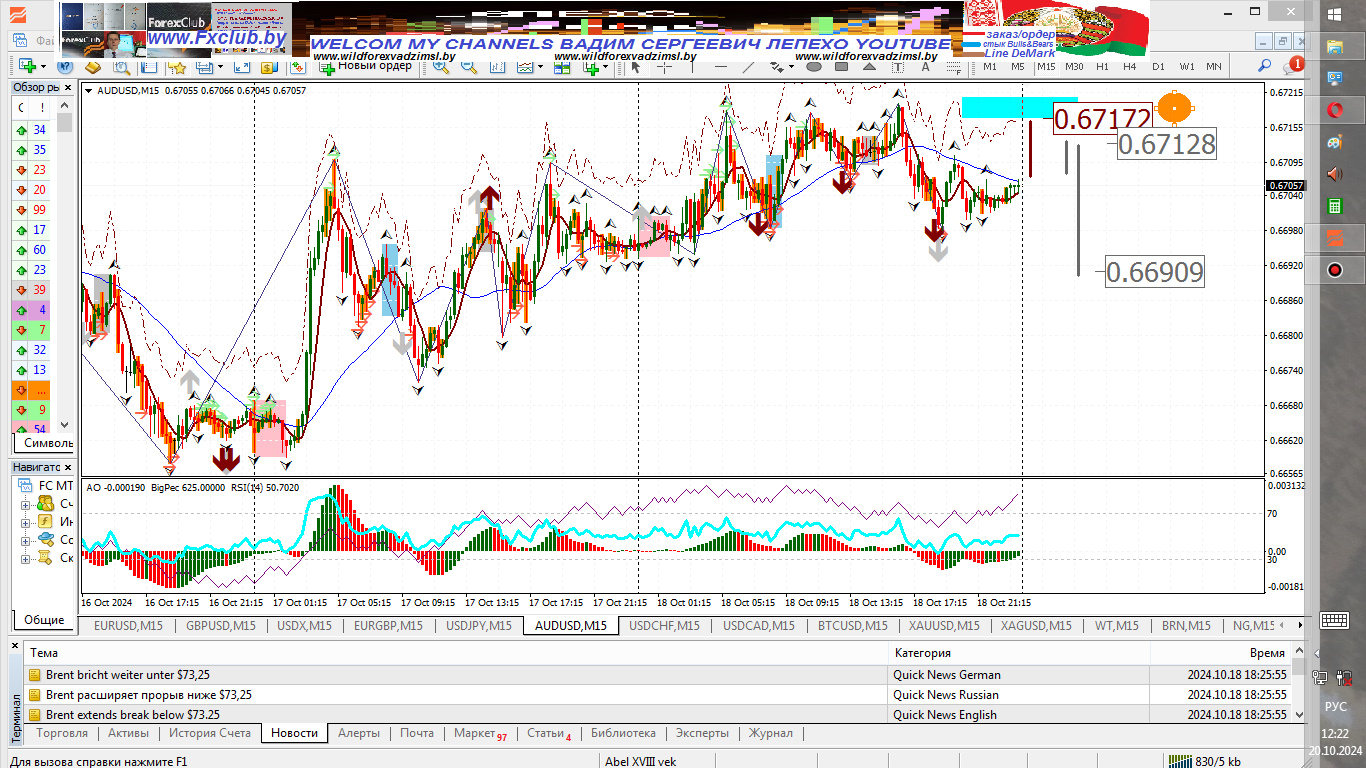Viewport: 1366px width, 768px height.
Task: Select the rectangle shape tool
Action: 842,67
